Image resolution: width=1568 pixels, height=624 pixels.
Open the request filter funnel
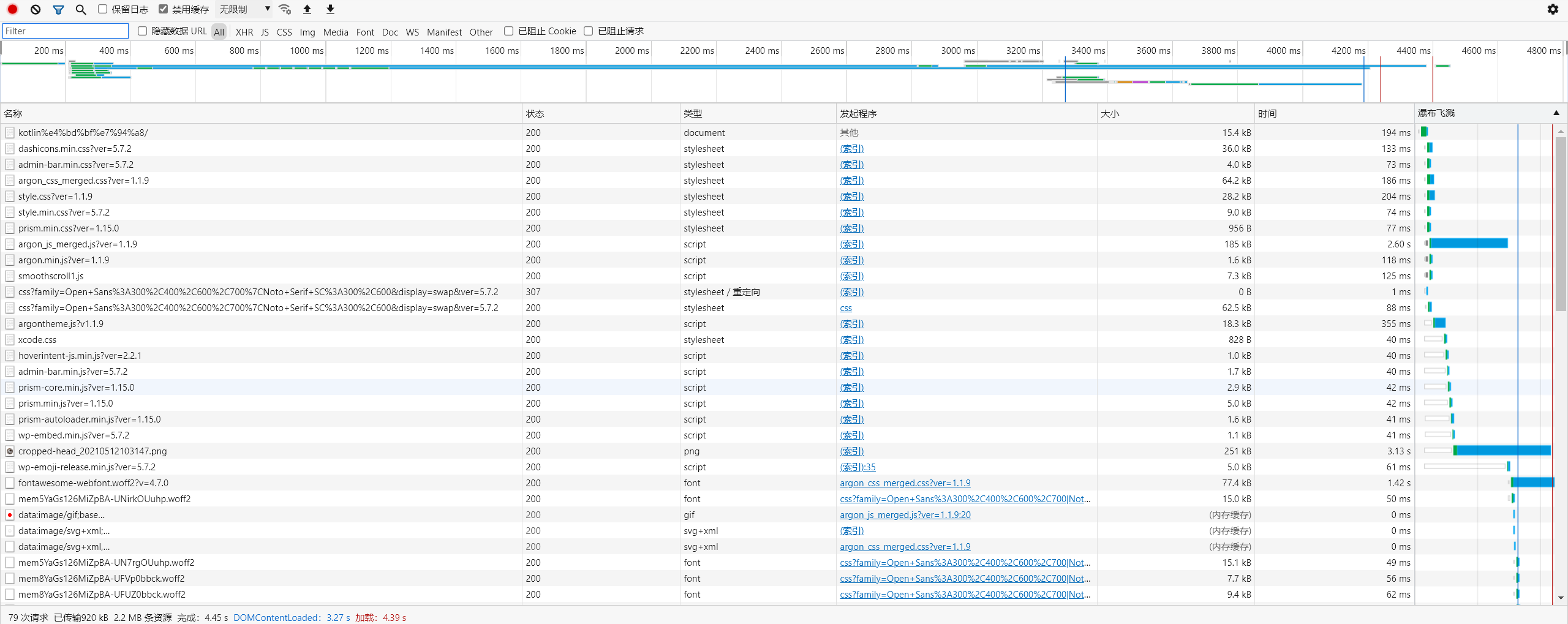[x=58, y=9]
